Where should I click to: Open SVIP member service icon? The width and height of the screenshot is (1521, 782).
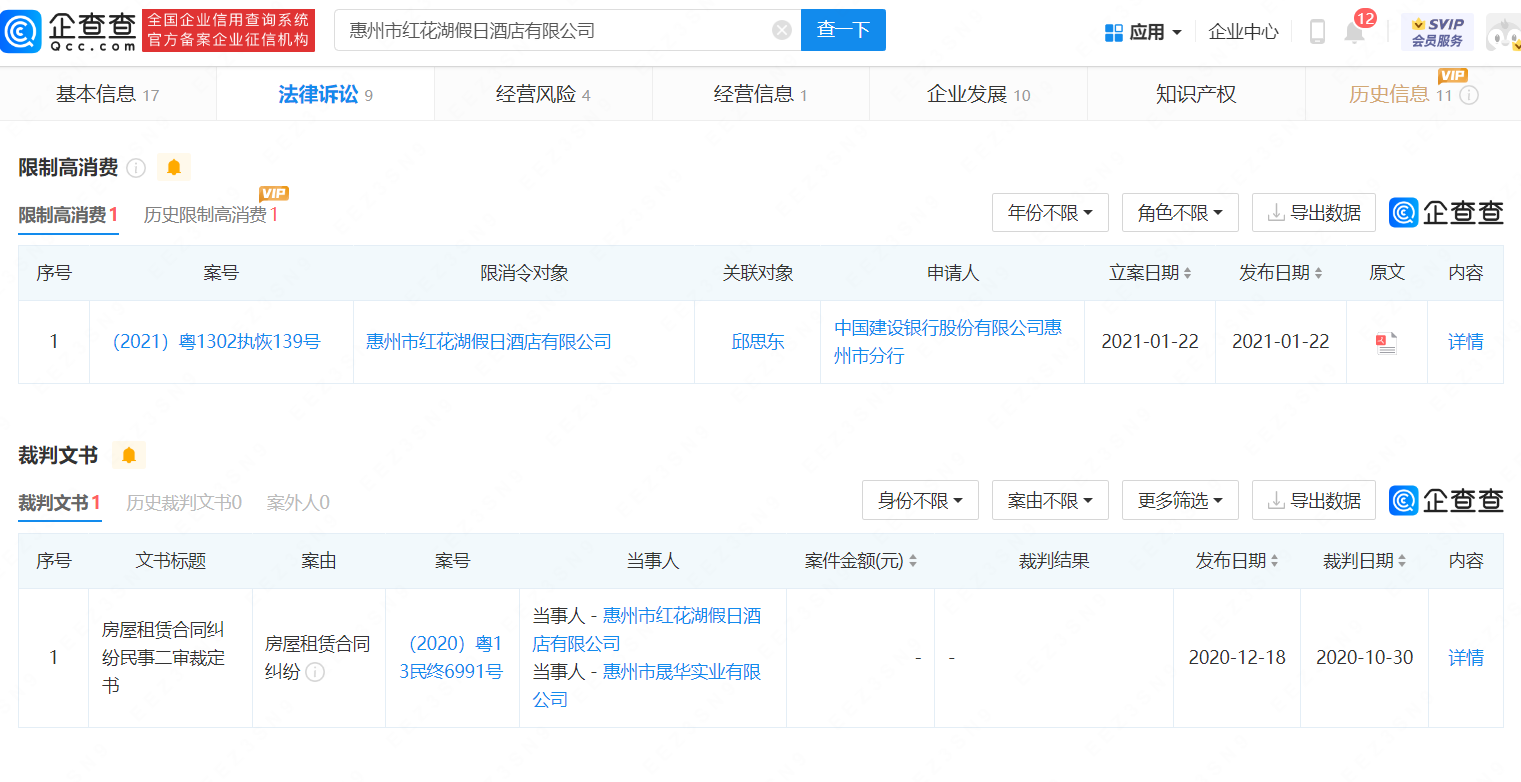pyautogui.click(x=1437, y=32)
